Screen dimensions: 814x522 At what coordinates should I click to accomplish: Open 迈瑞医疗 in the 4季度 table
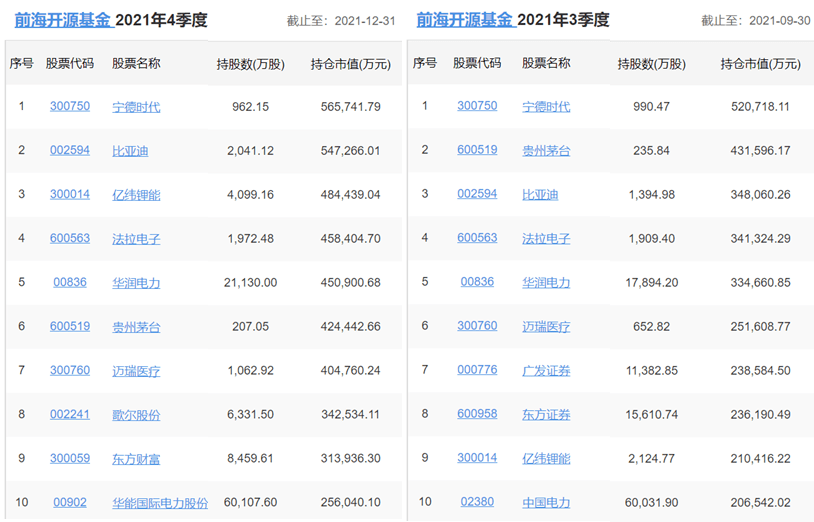136,371
